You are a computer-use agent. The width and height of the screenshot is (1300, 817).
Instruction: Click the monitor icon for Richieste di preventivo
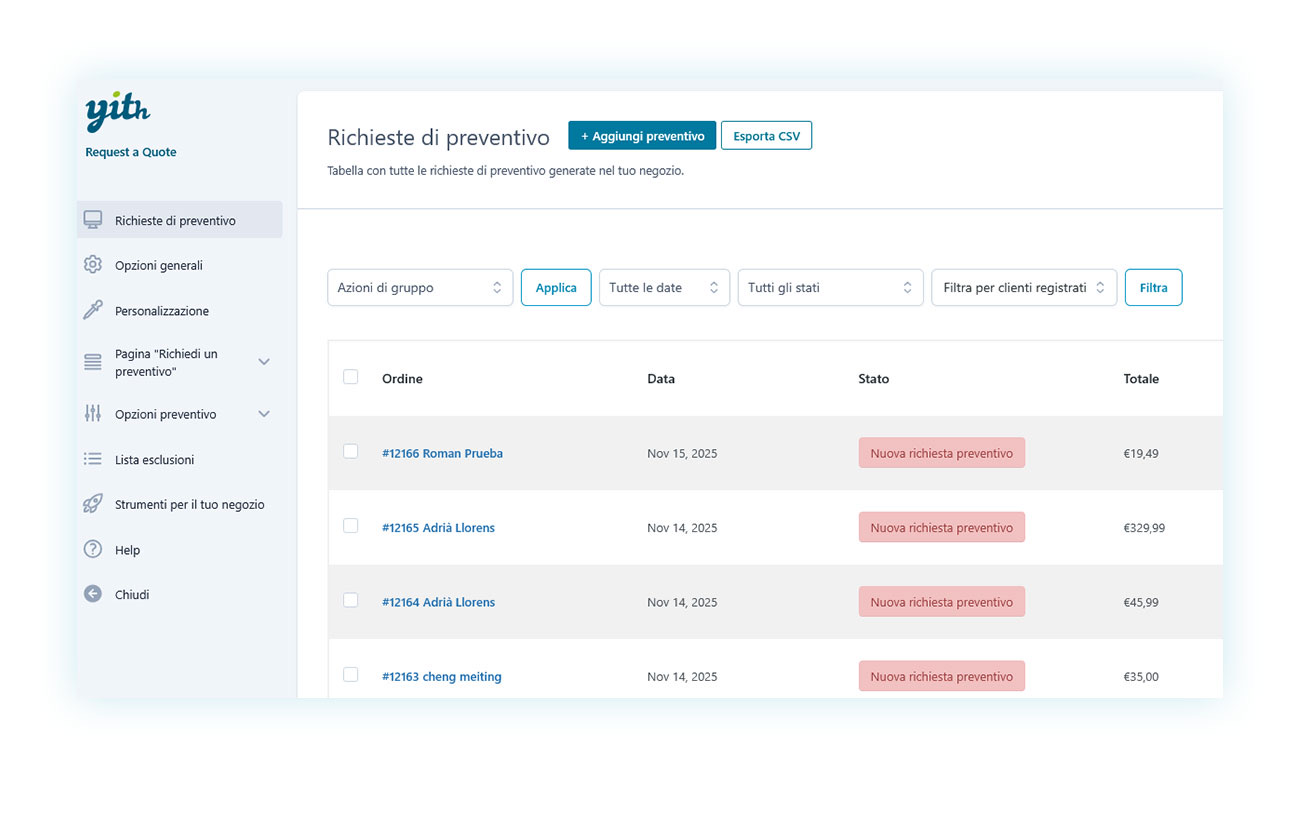93,220
